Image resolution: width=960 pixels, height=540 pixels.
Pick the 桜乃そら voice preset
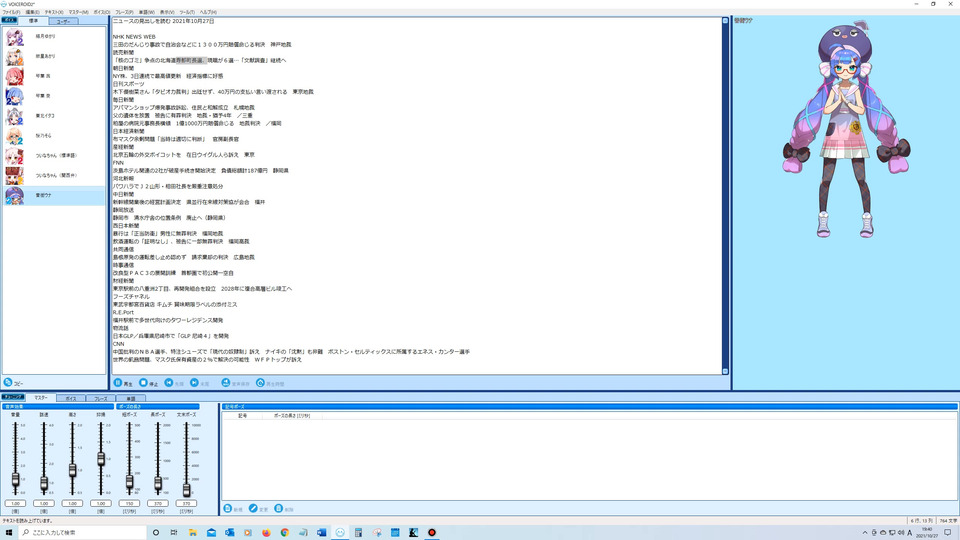point(54,136)
